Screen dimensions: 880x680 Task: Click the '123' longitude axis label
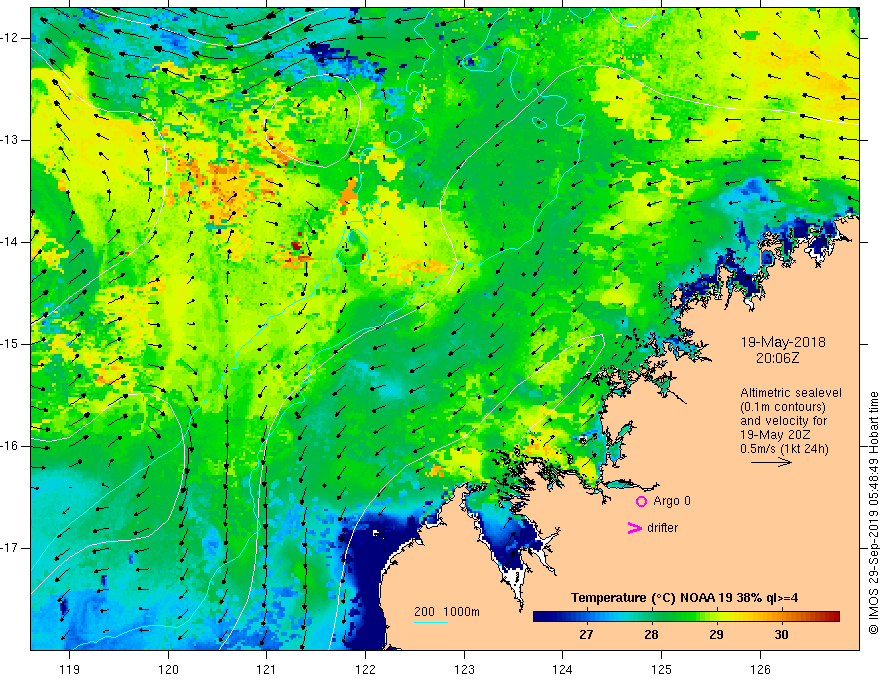pos(464,669)
